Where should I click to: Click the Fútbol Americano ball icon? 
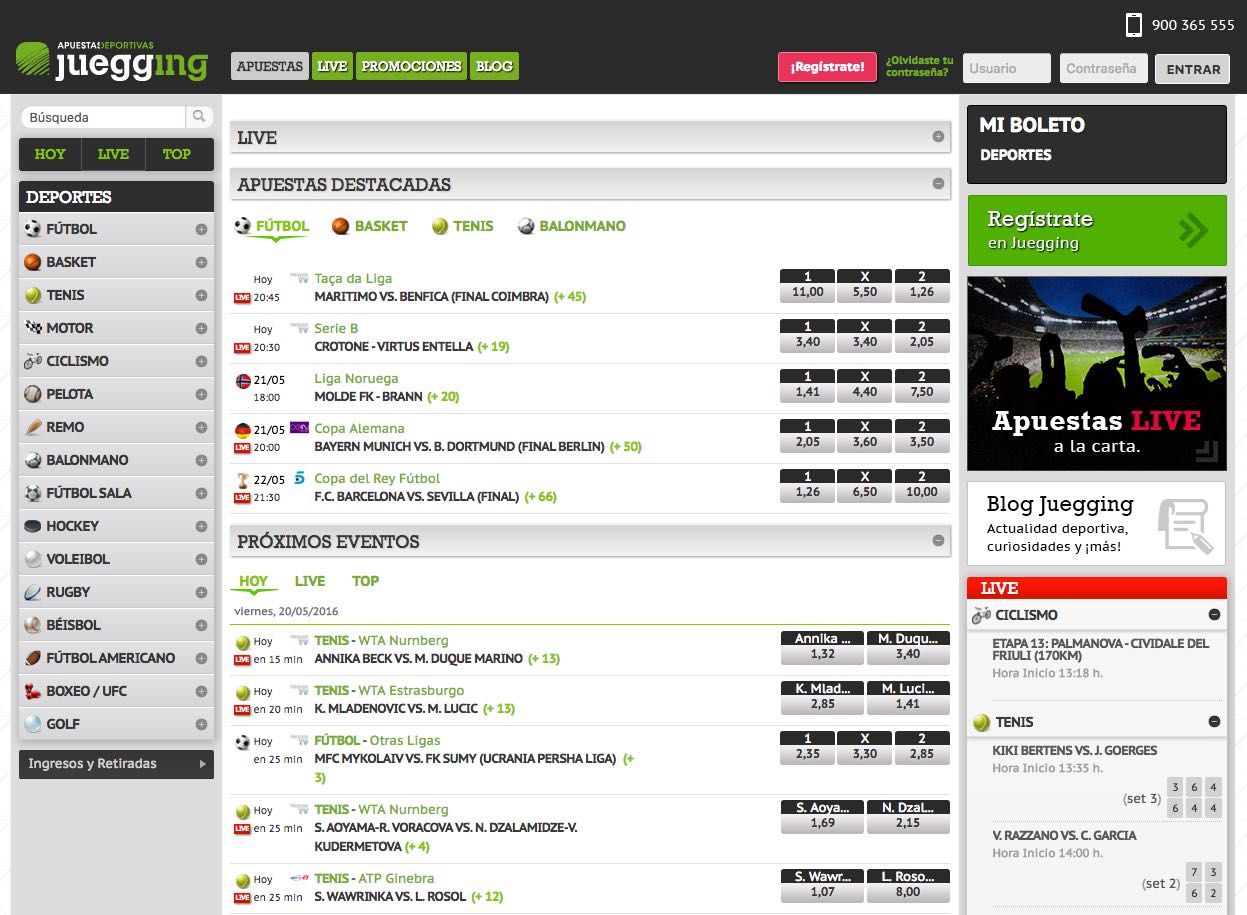click(33, 658)
